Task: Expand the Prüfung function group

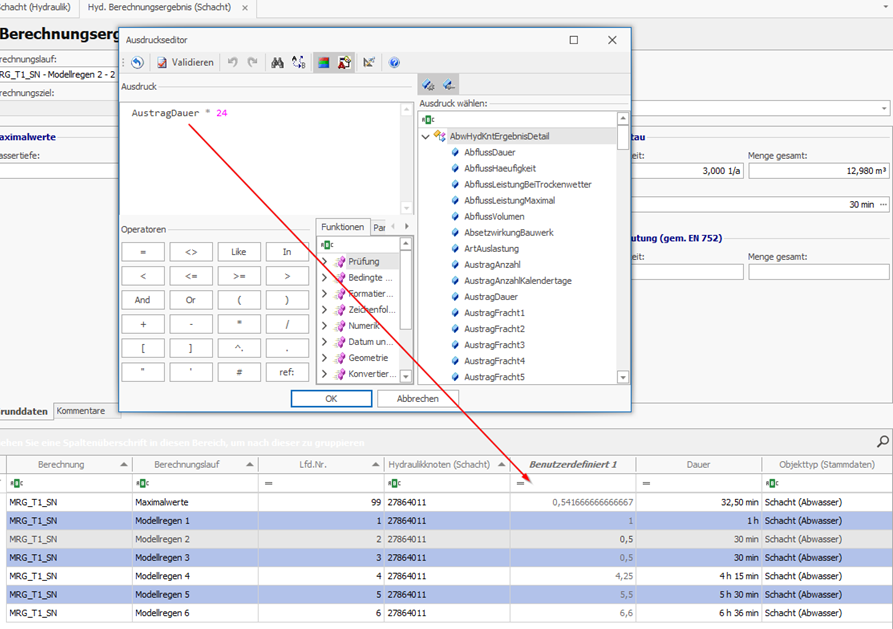Action: point(324,262)
